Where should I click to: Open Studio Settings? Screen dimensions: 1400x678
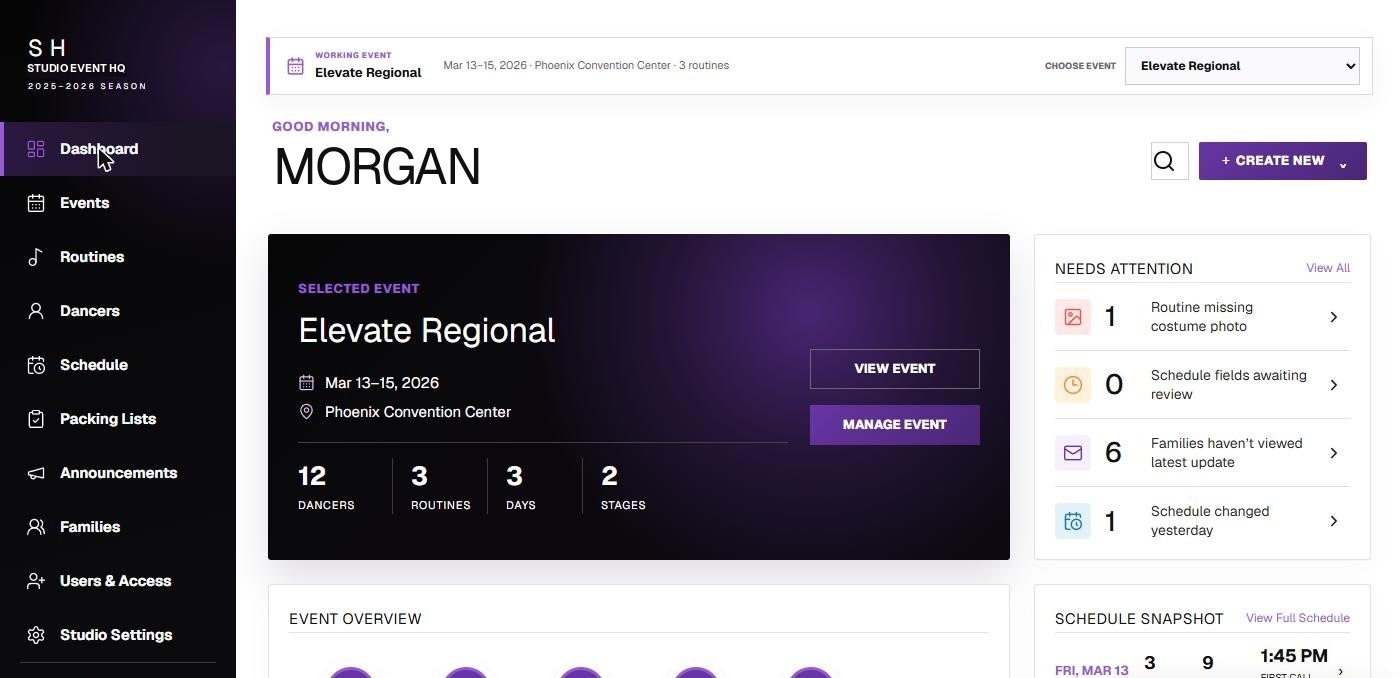tap(118, 635)
